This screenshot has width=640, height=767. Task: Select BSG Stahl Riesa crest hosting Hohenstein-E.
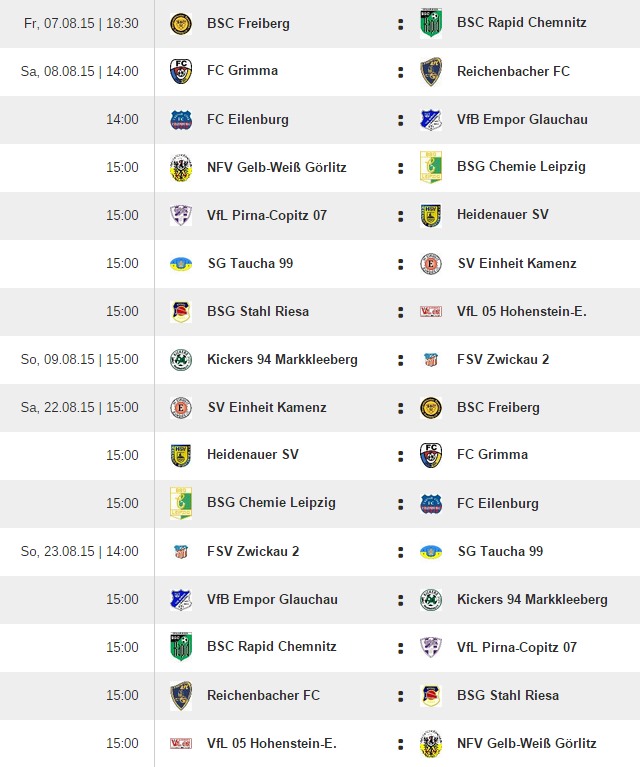tap(181, 311)
